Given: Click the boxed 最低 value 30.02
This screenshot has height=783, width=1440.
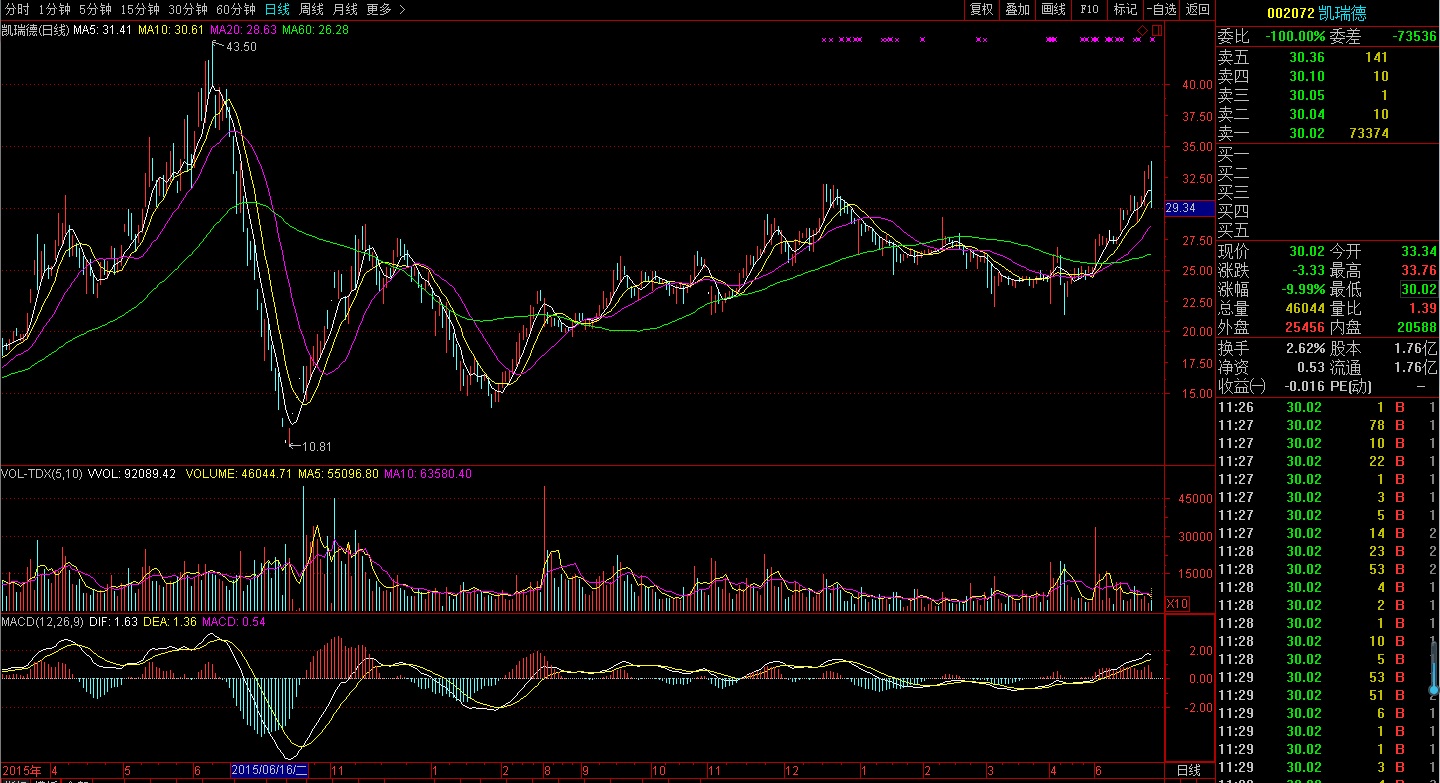Looking at the screenshot, I should (1418, 289).
